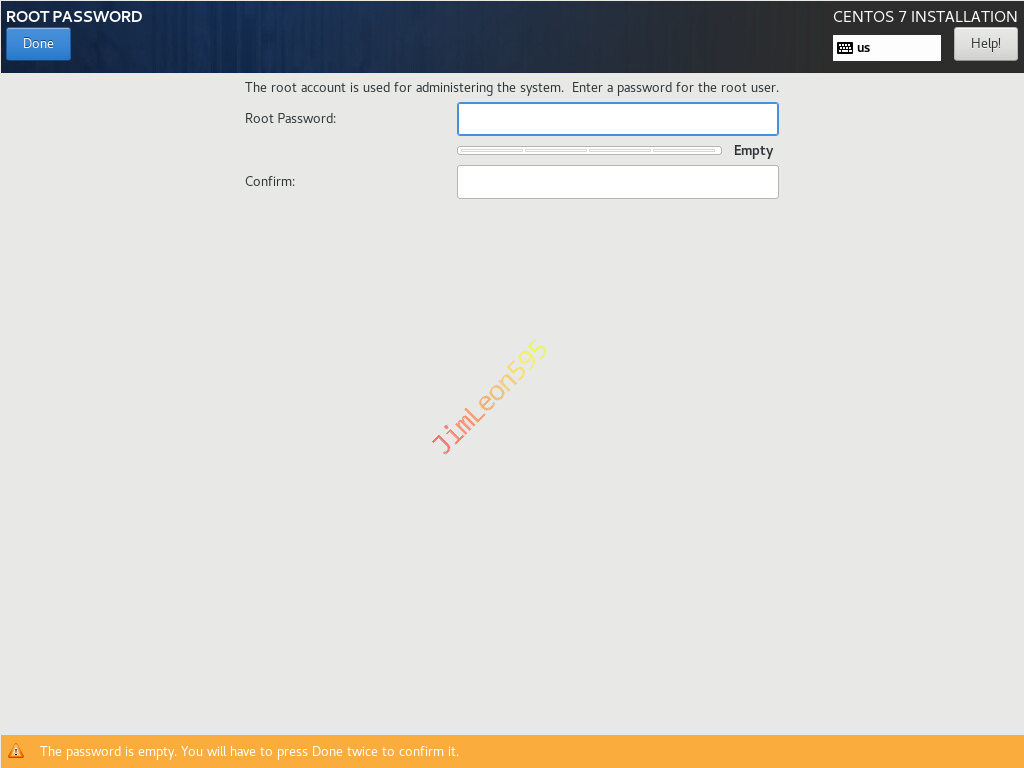
Task: Open the installer Help! button
Action: click(x=985, y=44)
